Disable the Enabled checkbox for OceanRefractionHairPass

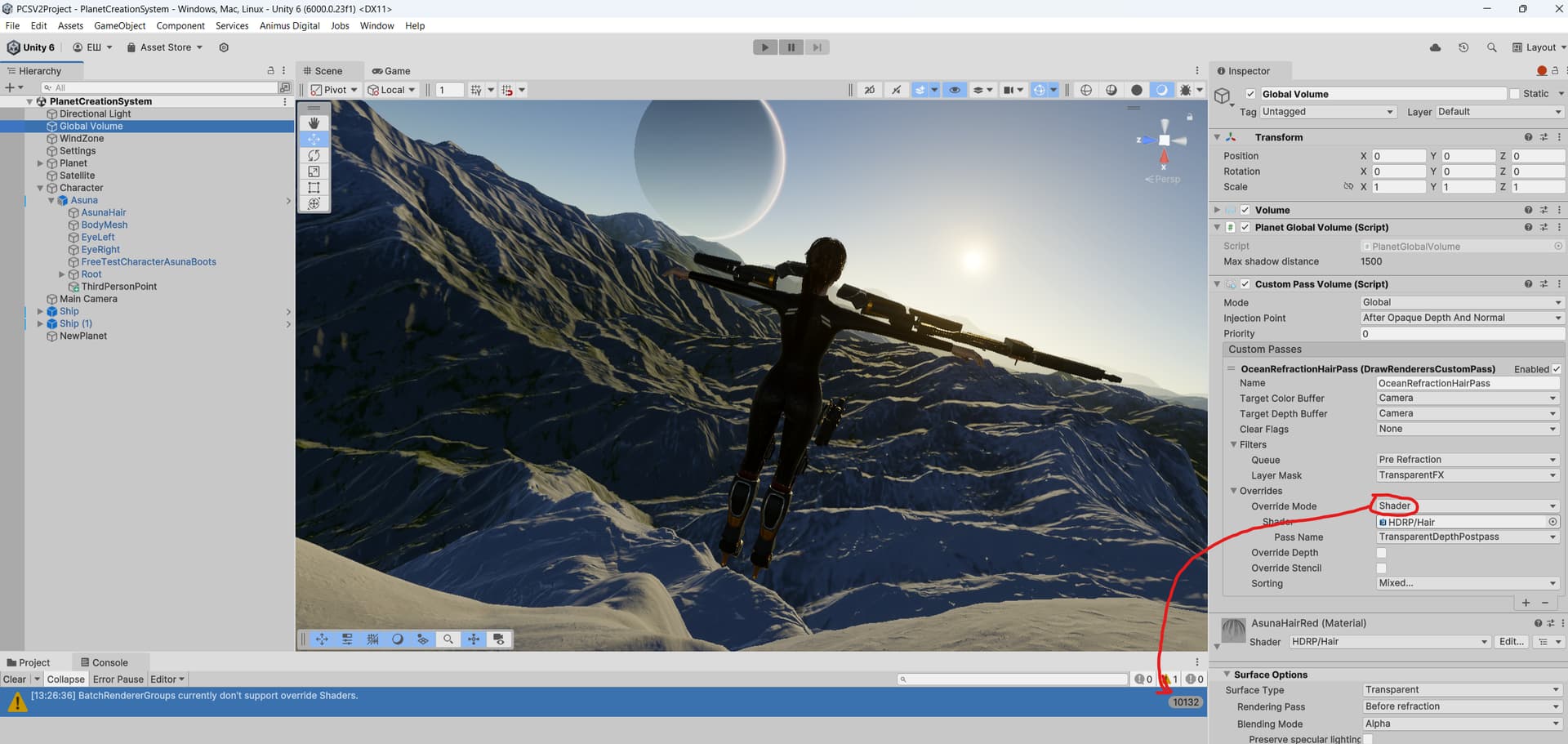point(1556,368)
